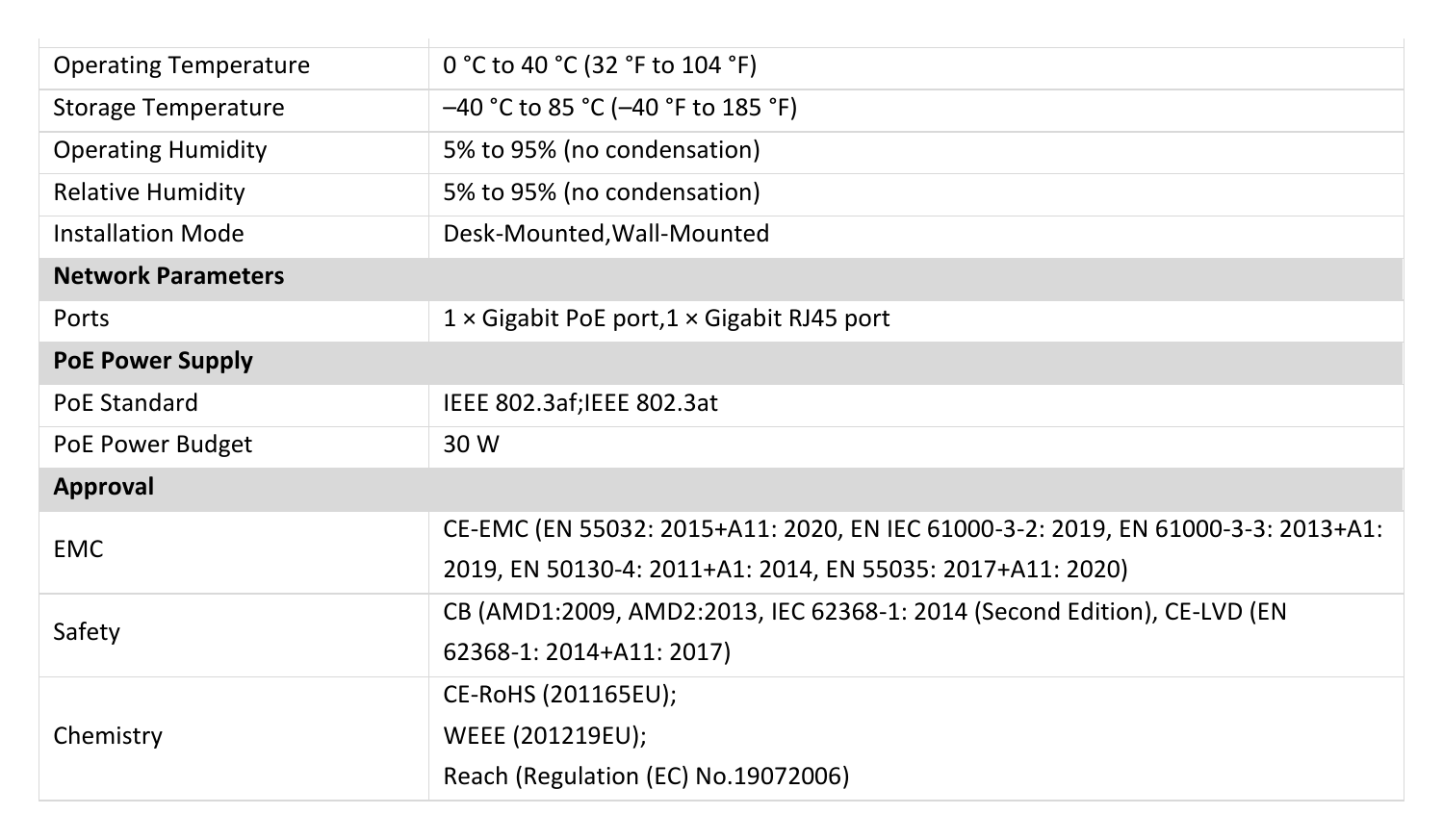This screenshot has width=1443, height=840.
Task: Select the Network Parameters section header
Action: [721, 276]
